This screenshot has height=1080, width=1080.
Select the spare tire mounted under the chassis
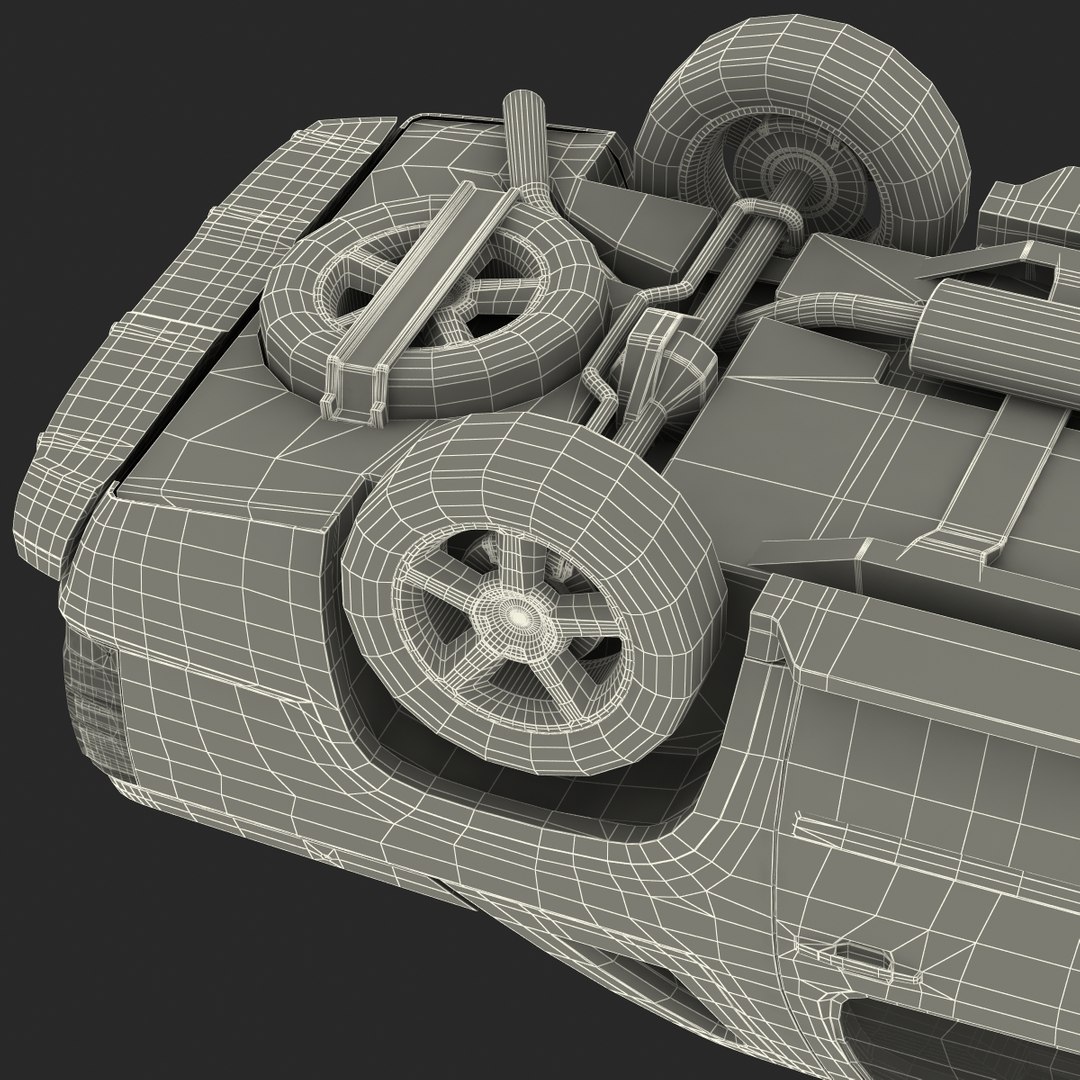(x=434, y=308)
